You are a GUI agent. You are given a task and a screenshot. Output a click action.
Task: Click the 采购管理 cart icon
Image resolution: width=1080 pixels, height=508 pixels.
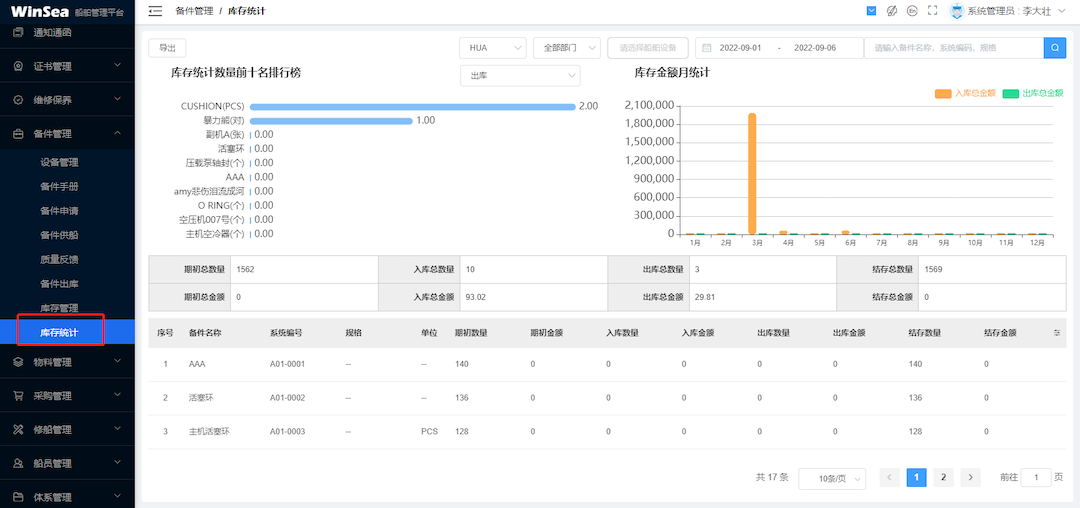tap(19, 396)
